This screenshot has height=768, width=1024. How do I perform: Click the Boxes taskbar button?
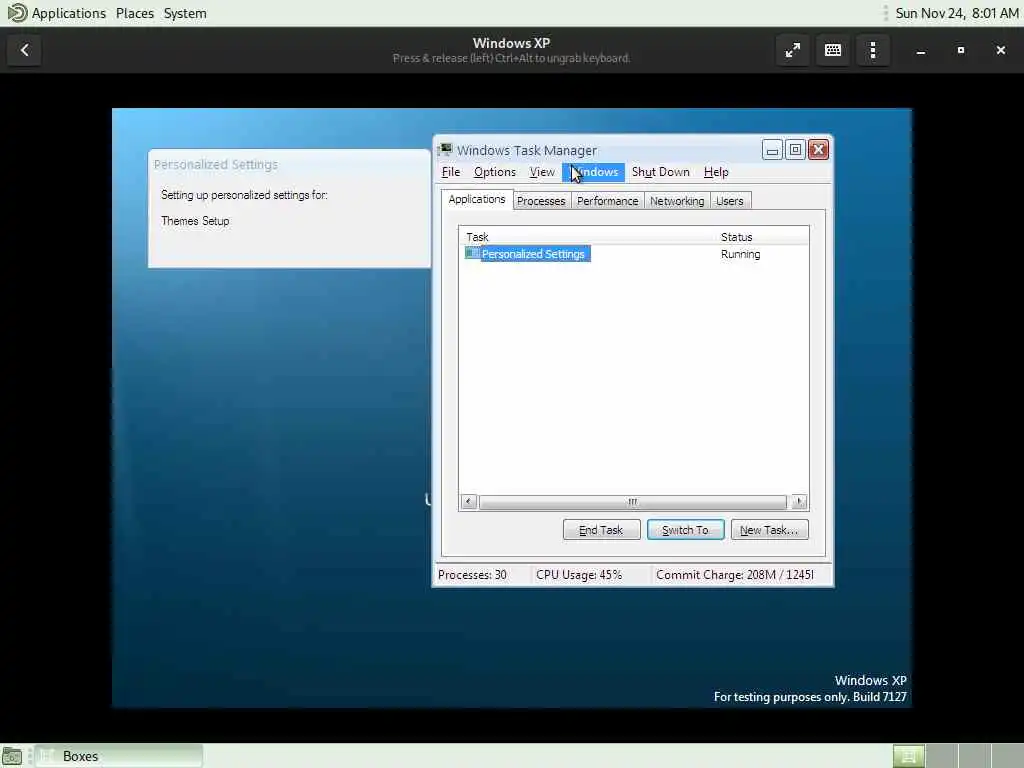click(119, 756)
